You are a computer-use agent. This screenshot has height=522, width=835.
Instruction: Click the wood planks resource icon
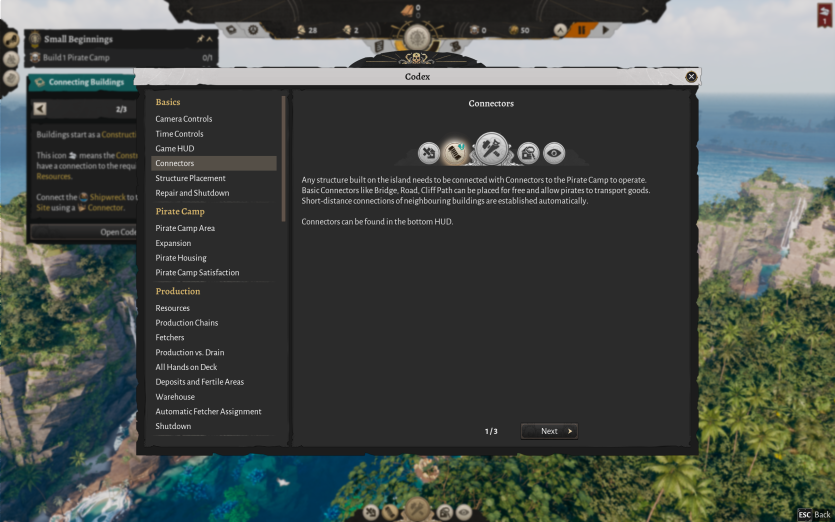407,10
